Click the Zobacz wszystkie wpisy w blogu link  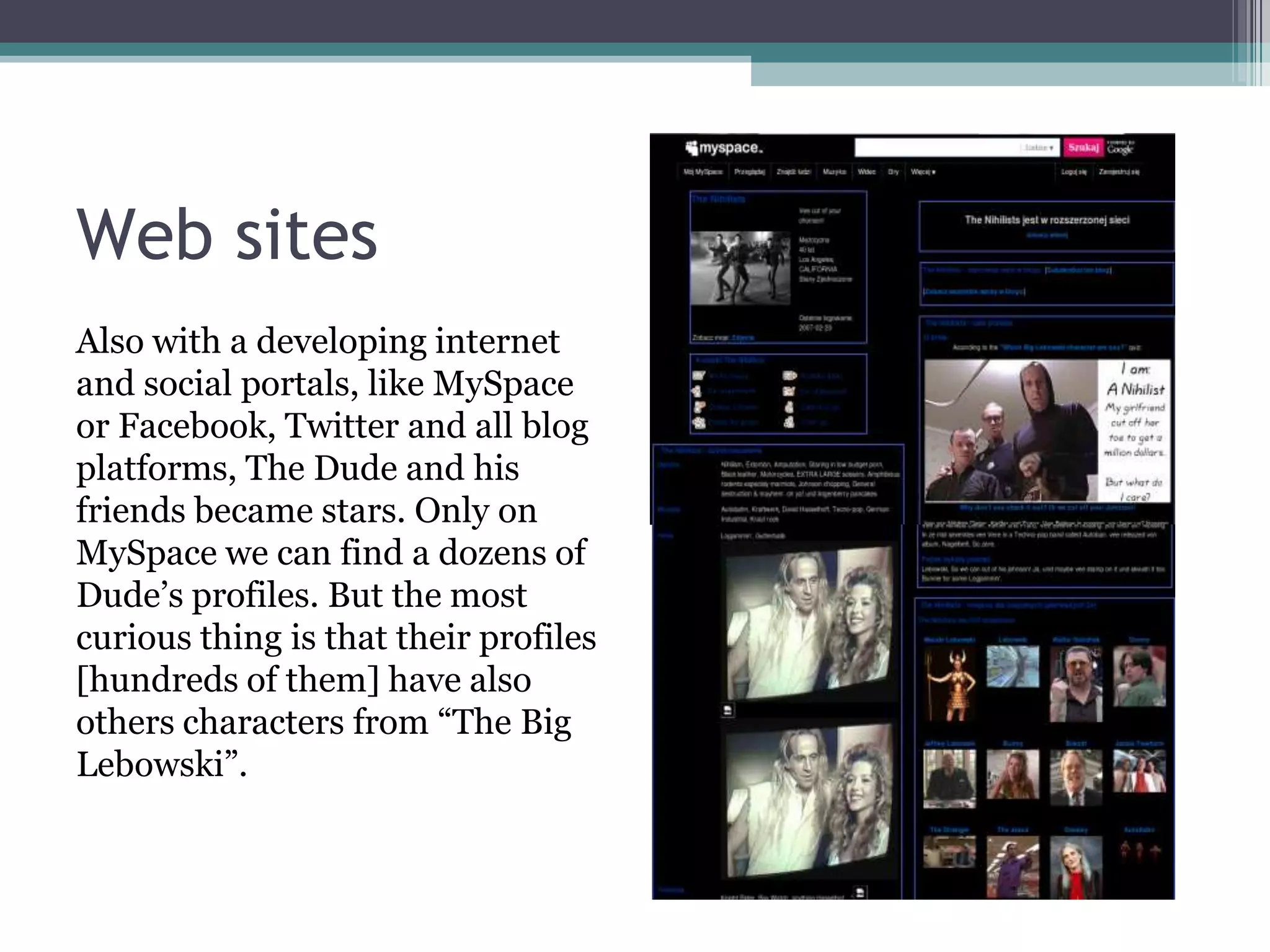click(x=974, y=291)
